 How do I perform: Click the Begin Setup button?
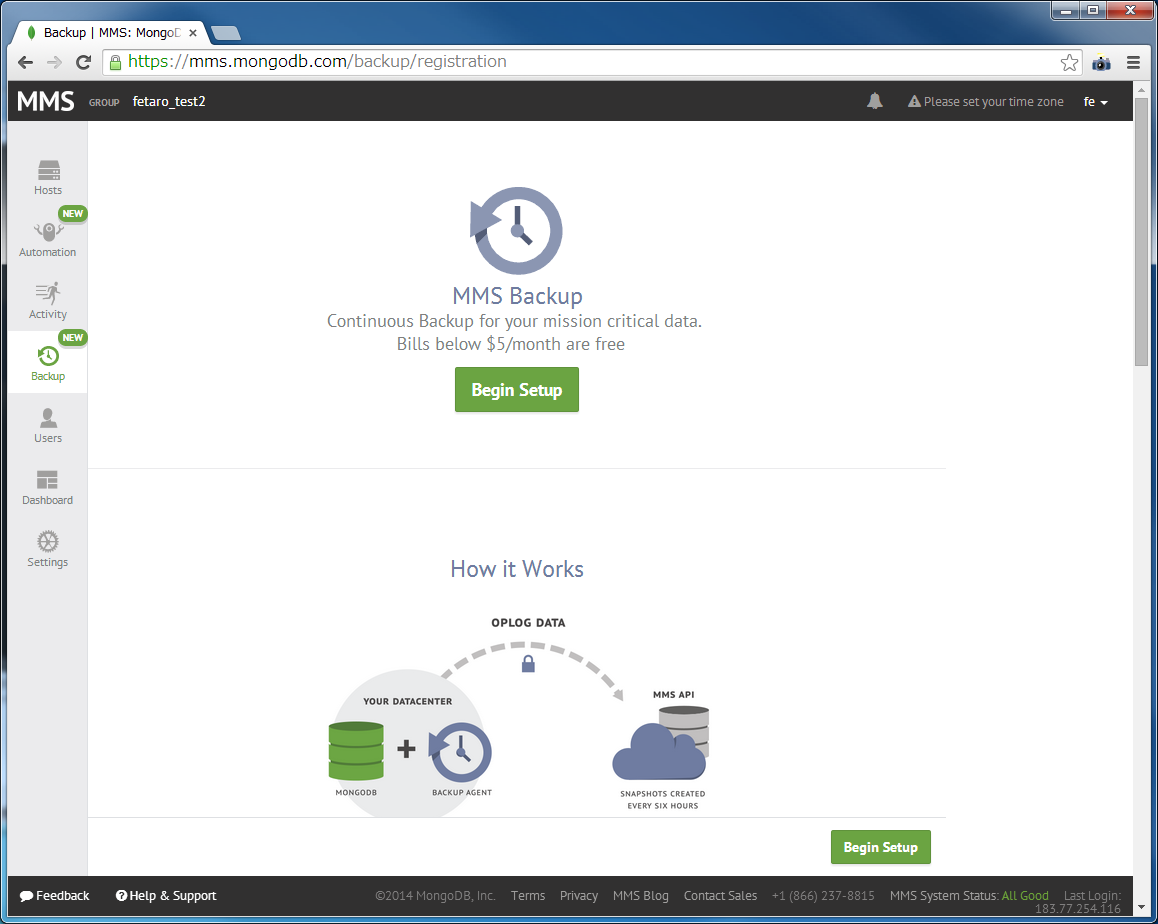pyautogui.click(x=516, y=390)
